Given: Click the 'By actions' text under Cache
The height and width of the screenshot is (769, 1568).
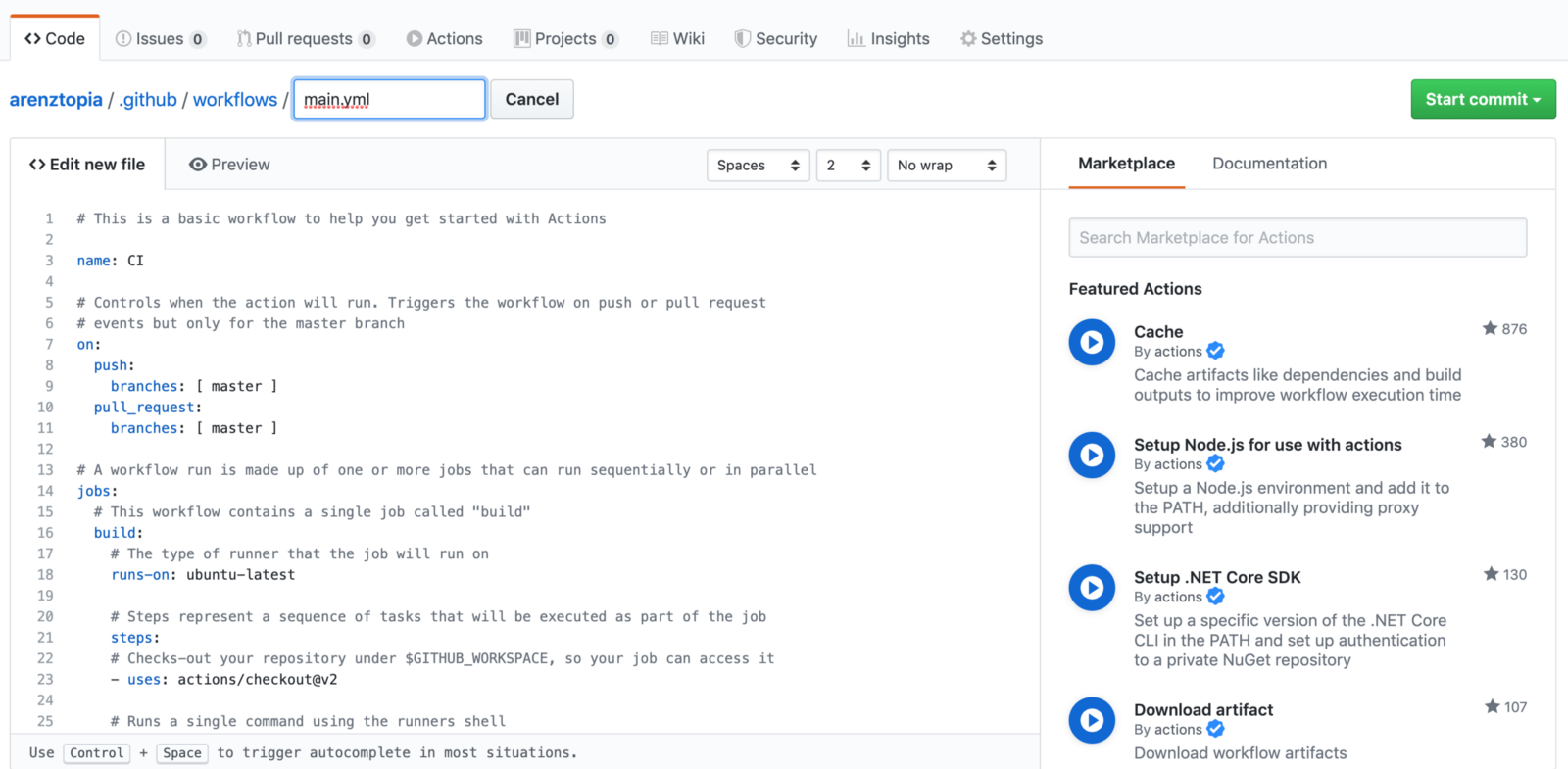Looking at the screenshot, I should point(1167,351).
